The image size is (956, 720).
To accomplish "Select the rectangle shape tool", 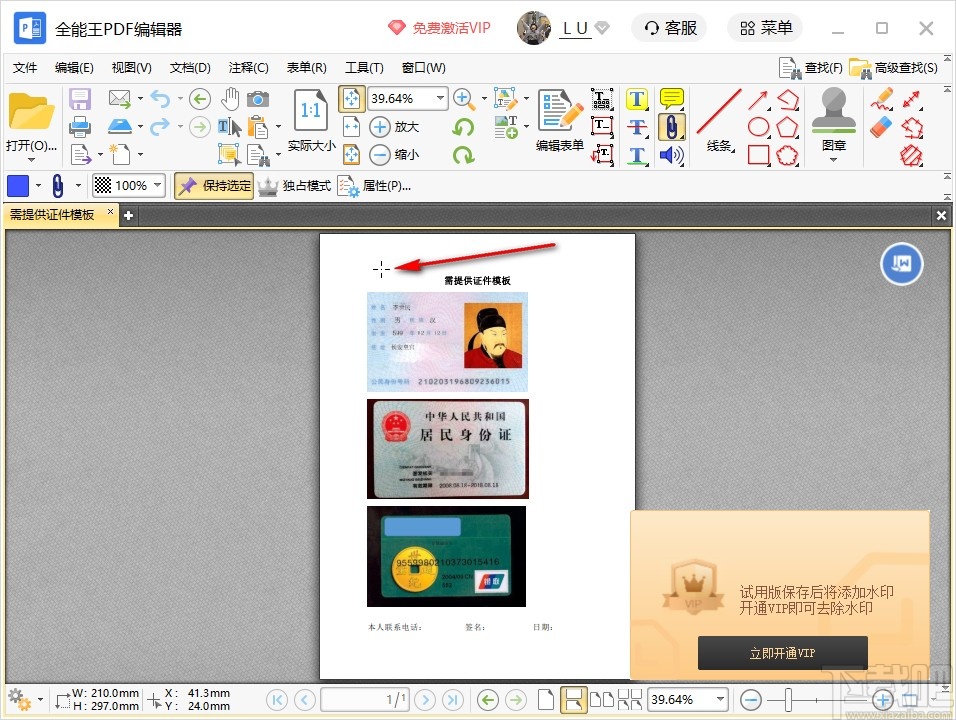I will click(x=758, y=155).
